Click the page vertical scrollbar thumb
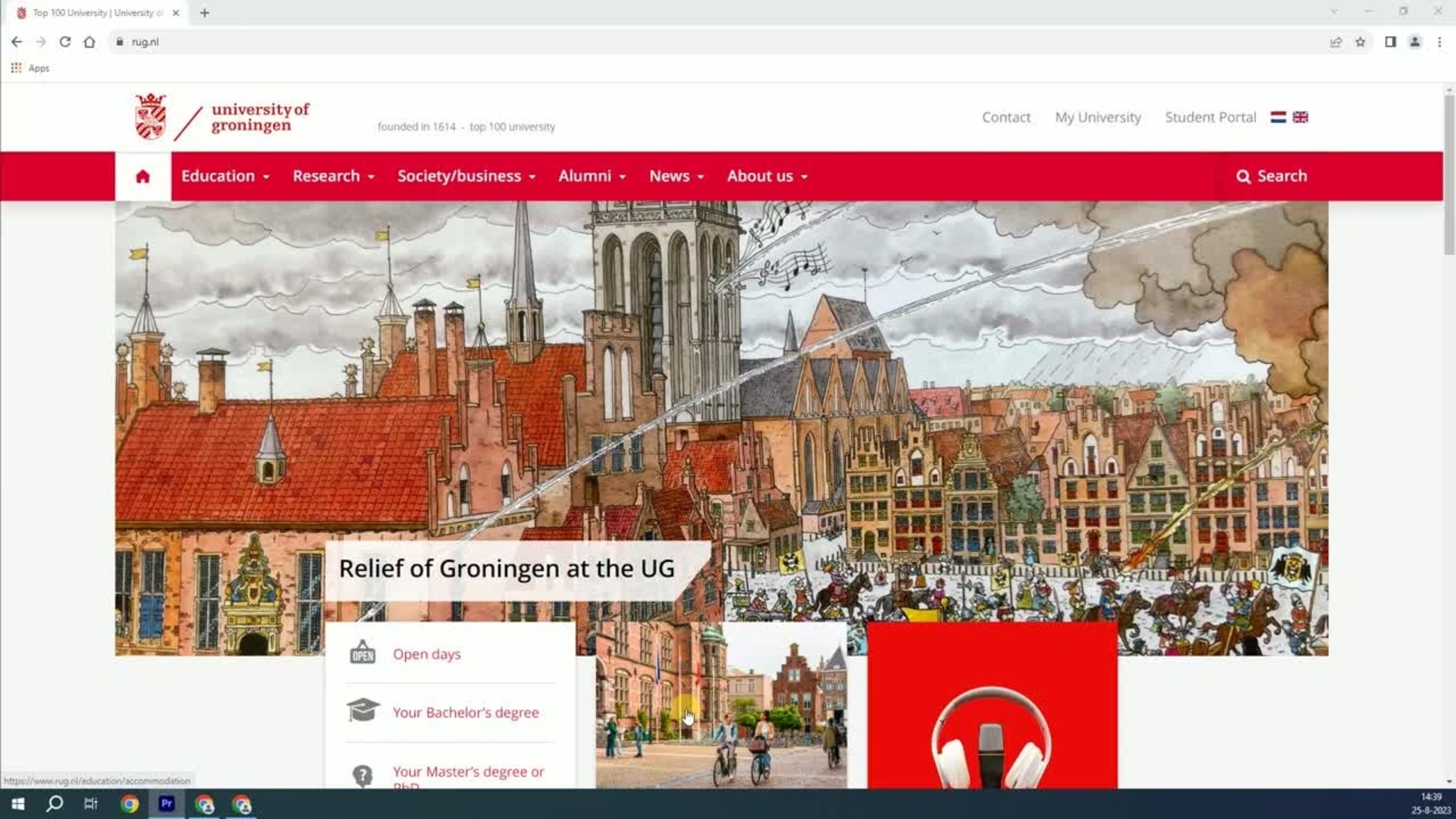 pos(1449,174)
